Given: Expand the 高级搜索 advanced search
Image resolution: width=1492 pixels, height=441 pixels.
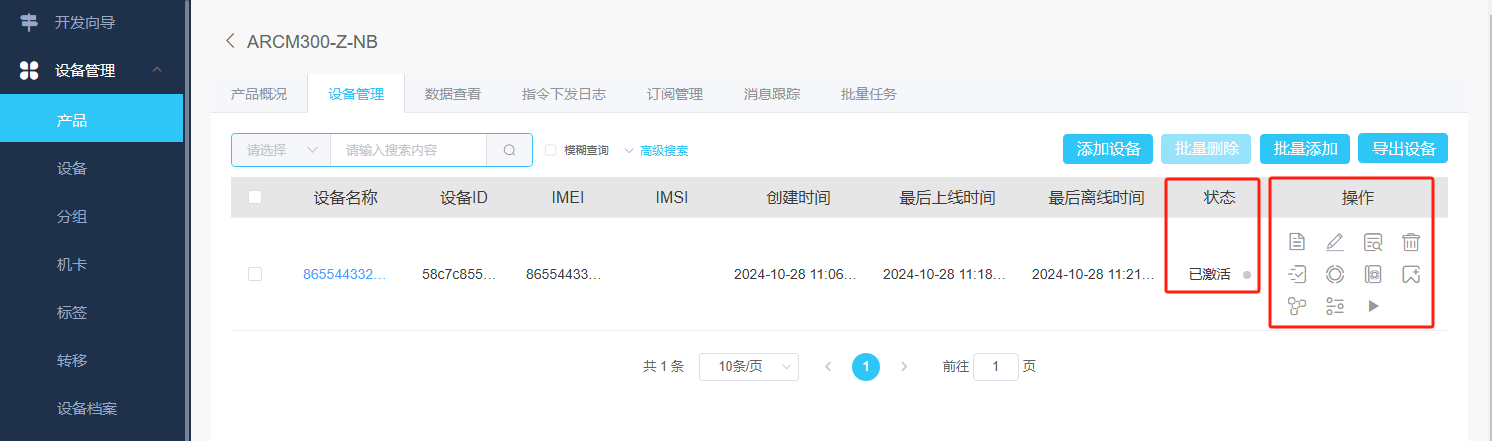Looking at the screenshot, I should coord(656,150).
